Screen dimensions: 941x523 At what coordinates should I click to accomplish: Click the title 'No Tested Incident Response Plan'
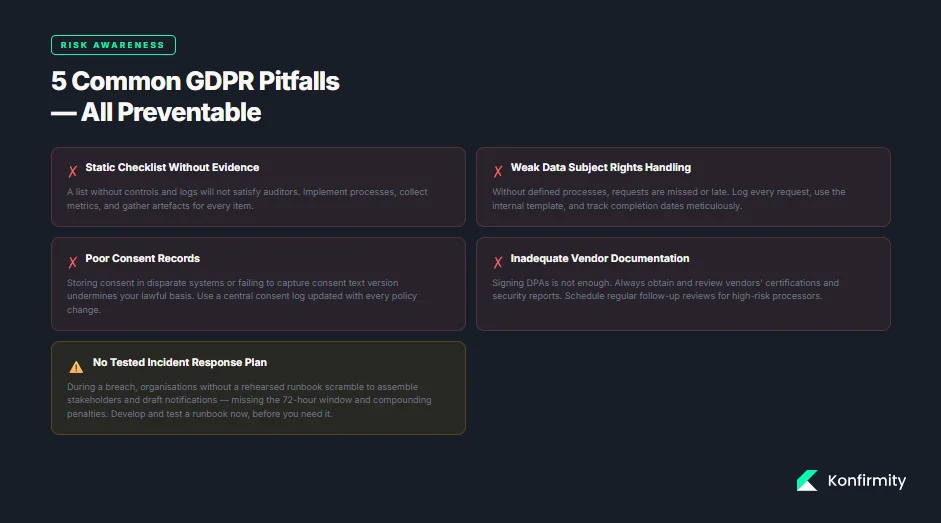point(179,362)
